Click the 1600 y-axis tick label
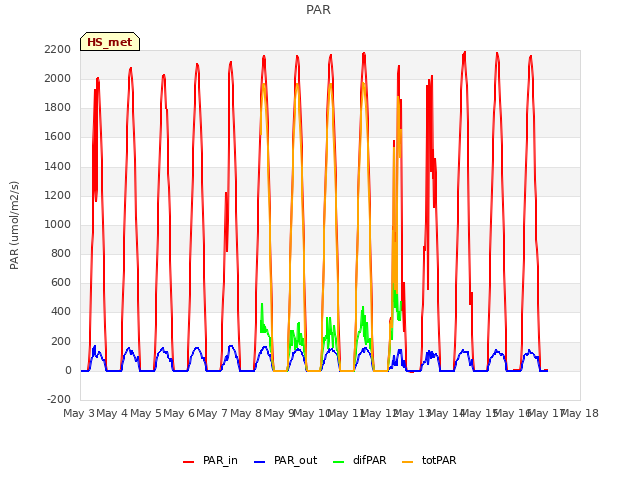This screenshot has width=640, height=480. [58, 137]
